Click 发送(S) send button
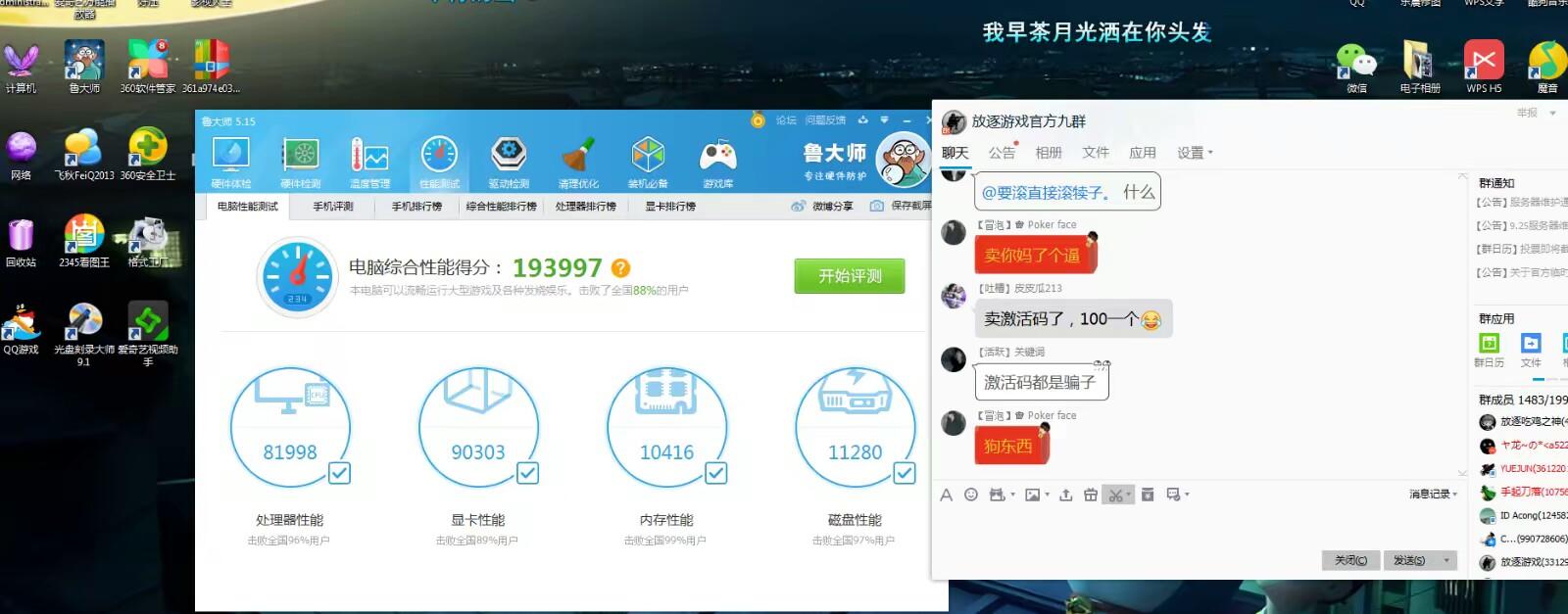The width and height of the screenshot is (1568, 614). point(1410,560)
